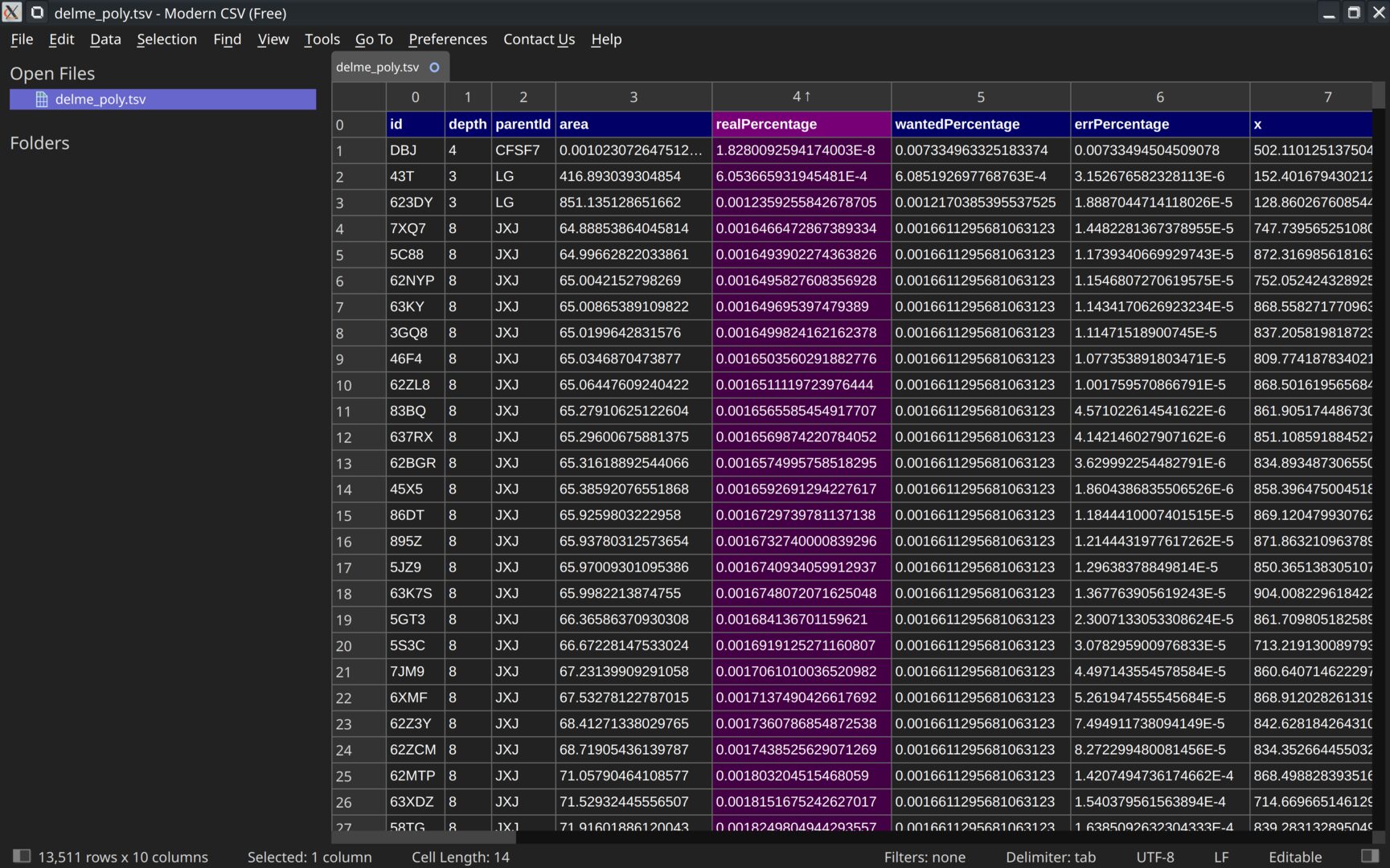1390x868 pixels.
Task: Click the cell containing id 62NYP
Action: pos(416,280)
